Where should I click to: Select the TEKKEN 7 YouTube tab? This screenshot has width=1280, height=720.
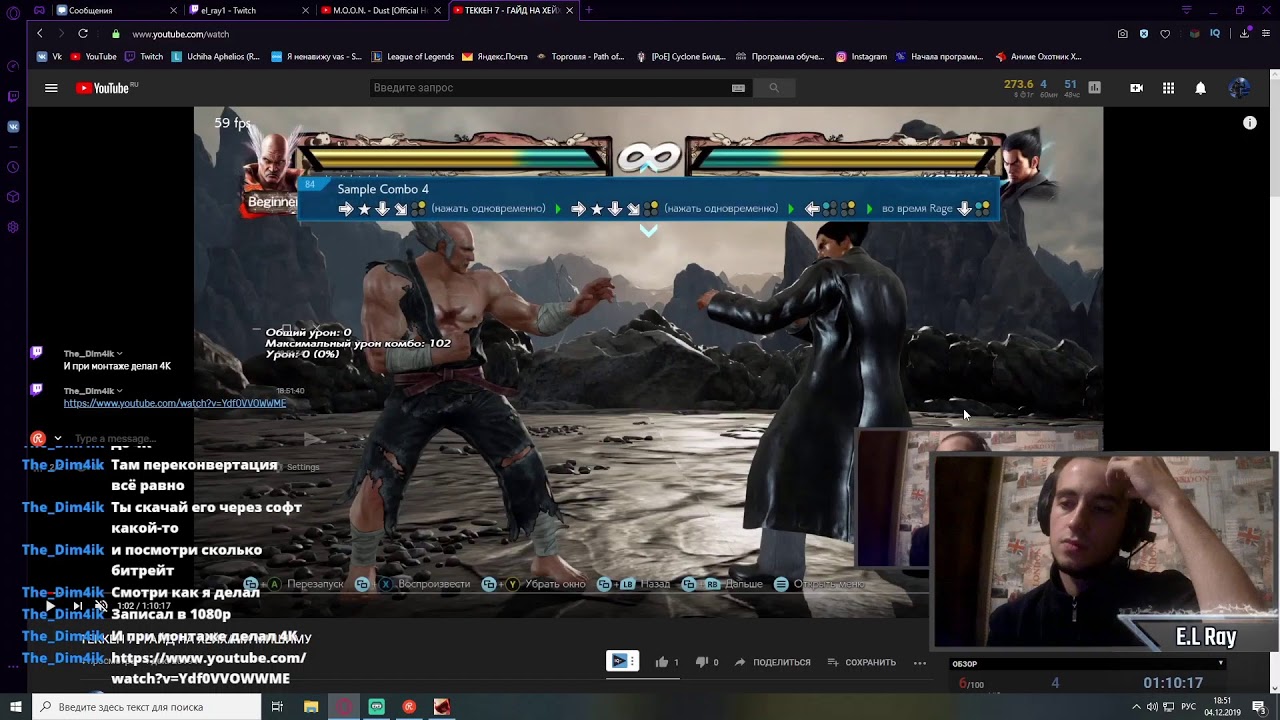[514, 10]
